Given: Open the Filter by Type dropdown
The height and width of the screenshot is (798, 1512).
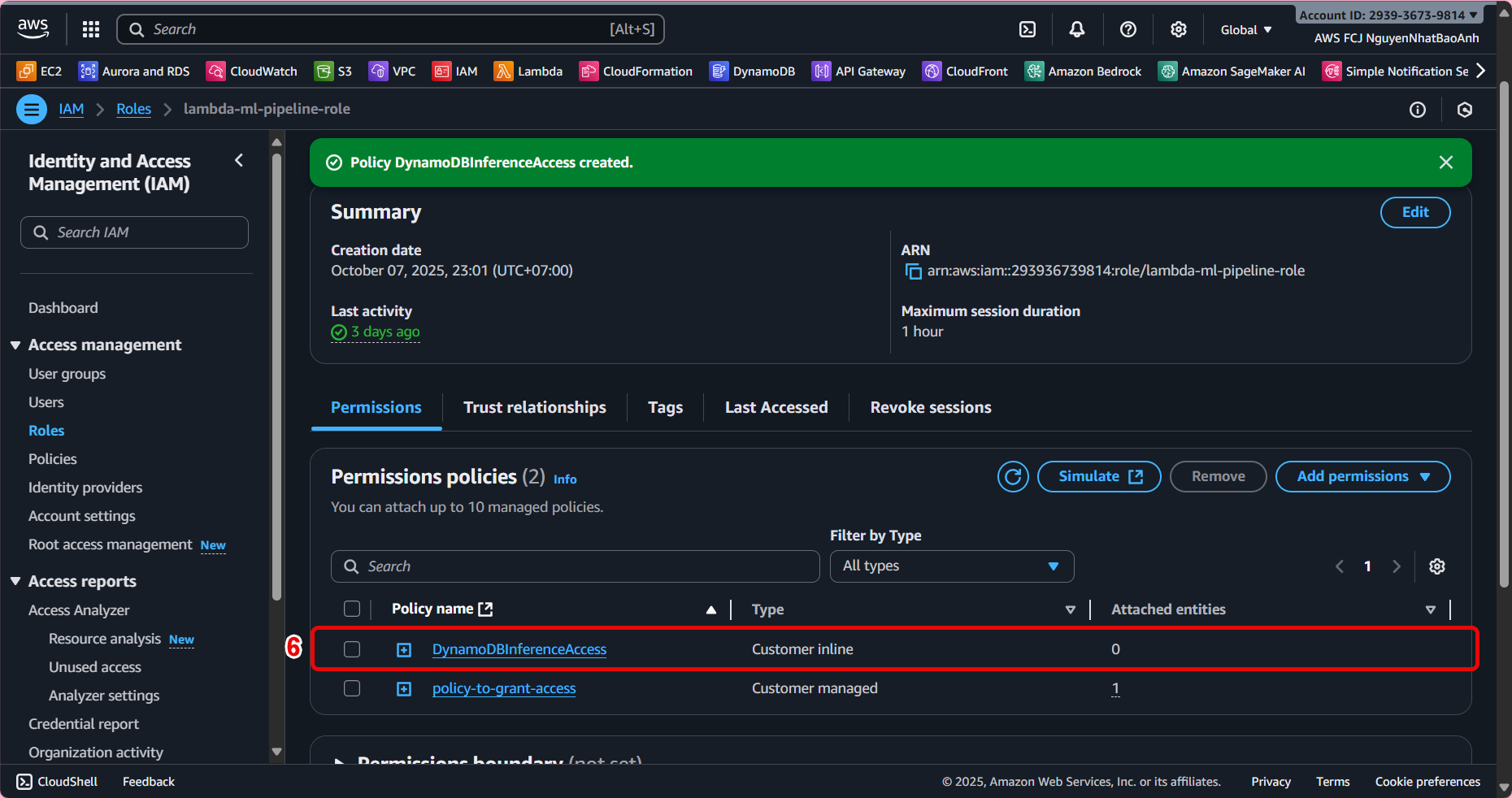Looking at the screenshot, I should click(952, 566).
